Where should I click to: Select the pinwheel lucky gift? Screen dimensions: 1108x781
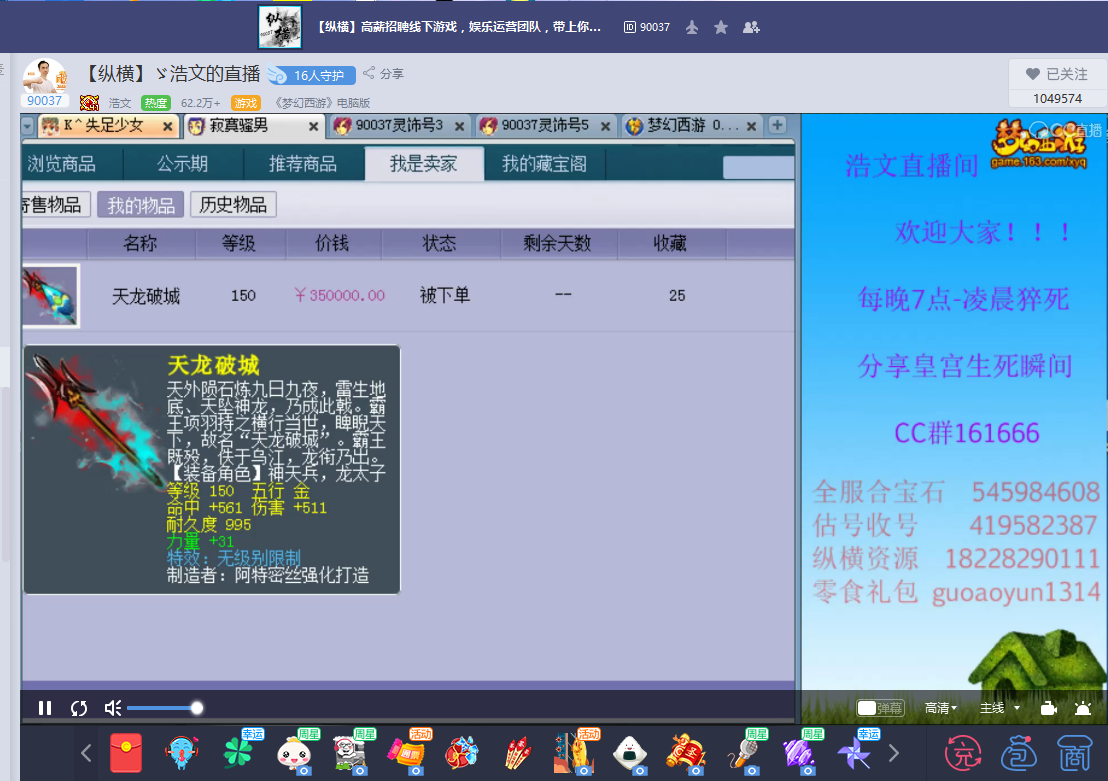[x=854, y=754]
